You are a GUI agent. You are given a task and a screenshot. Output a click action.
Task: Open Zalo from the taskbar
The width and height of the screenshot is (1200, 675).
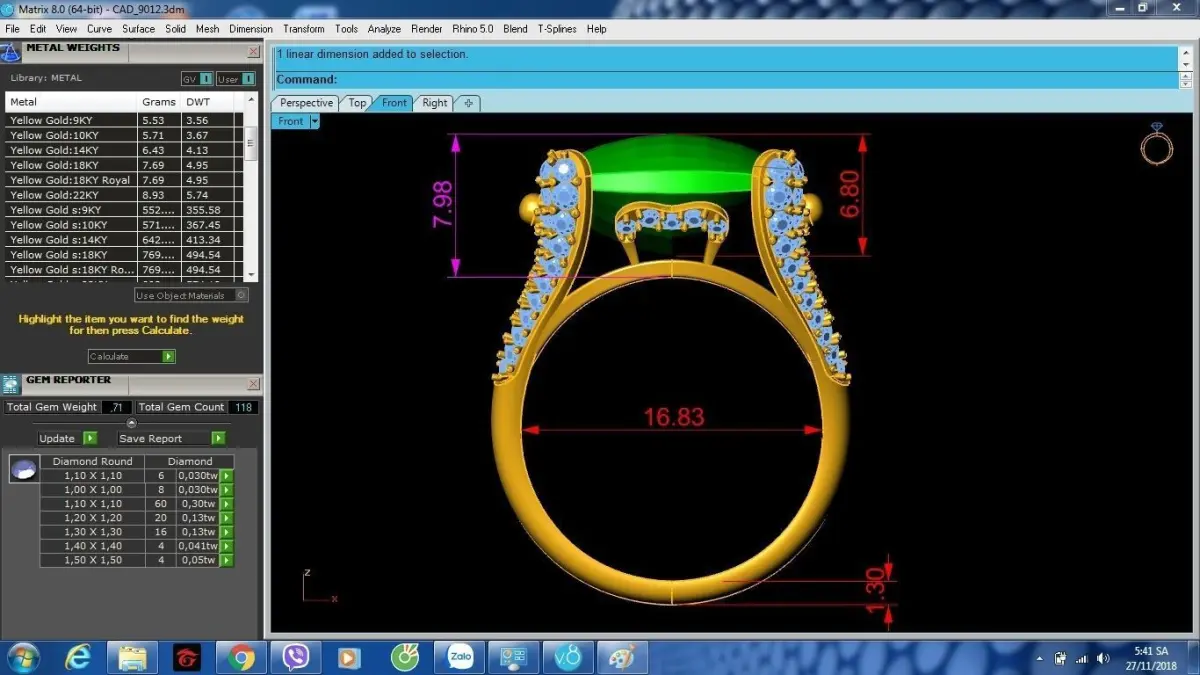pos(460,658)
